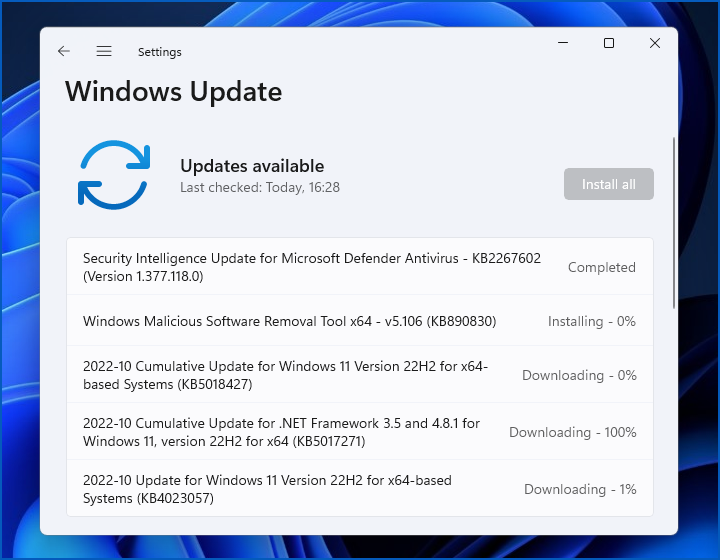Click the Windows Update page title

pyautogui.click(x=174, y=91)
